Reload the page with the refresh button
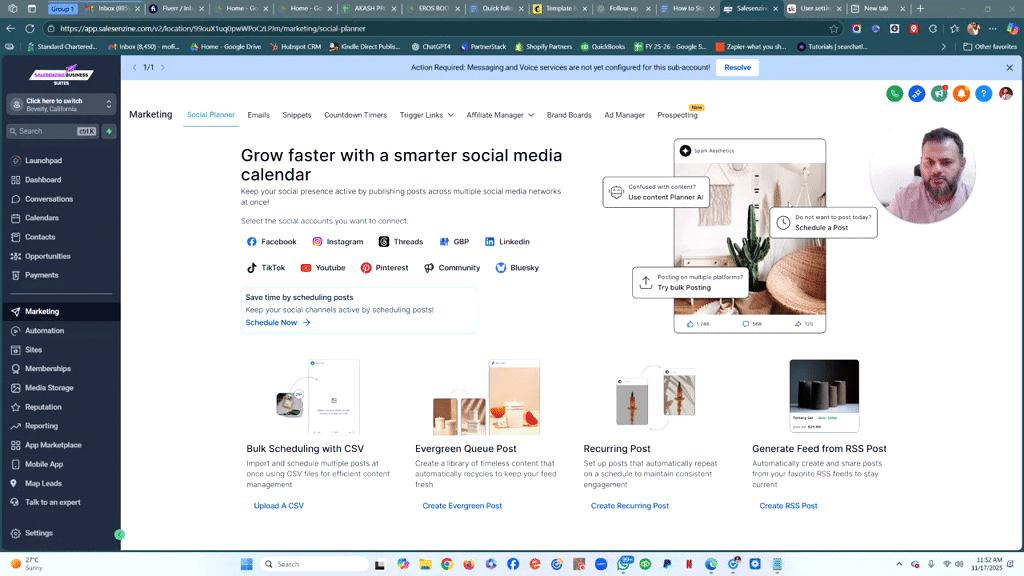Viewport: 1024px width, 576px height. (x=29, y=29)
